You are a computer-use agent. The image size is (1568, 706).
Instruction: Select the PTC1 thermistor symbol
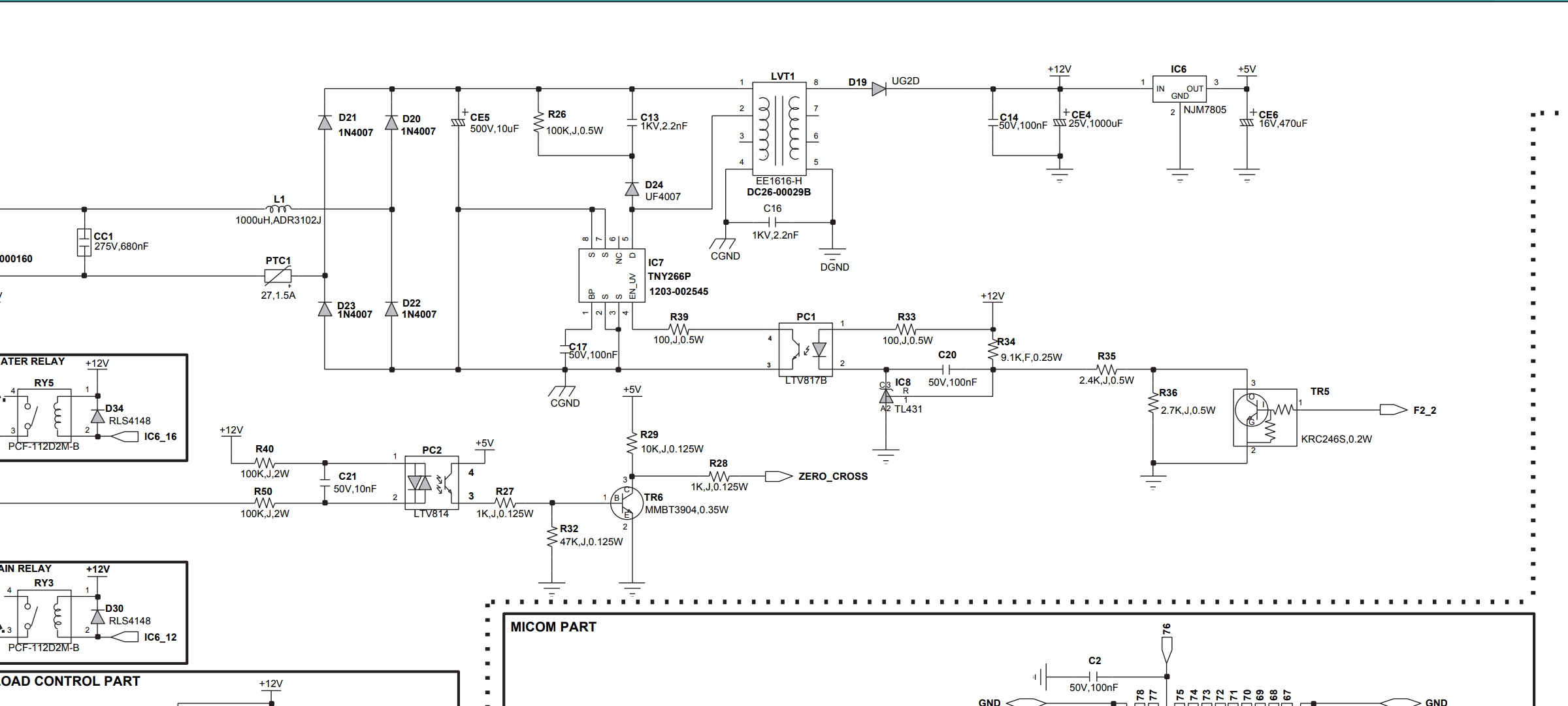pyautogui.click(x=278, y=276)
